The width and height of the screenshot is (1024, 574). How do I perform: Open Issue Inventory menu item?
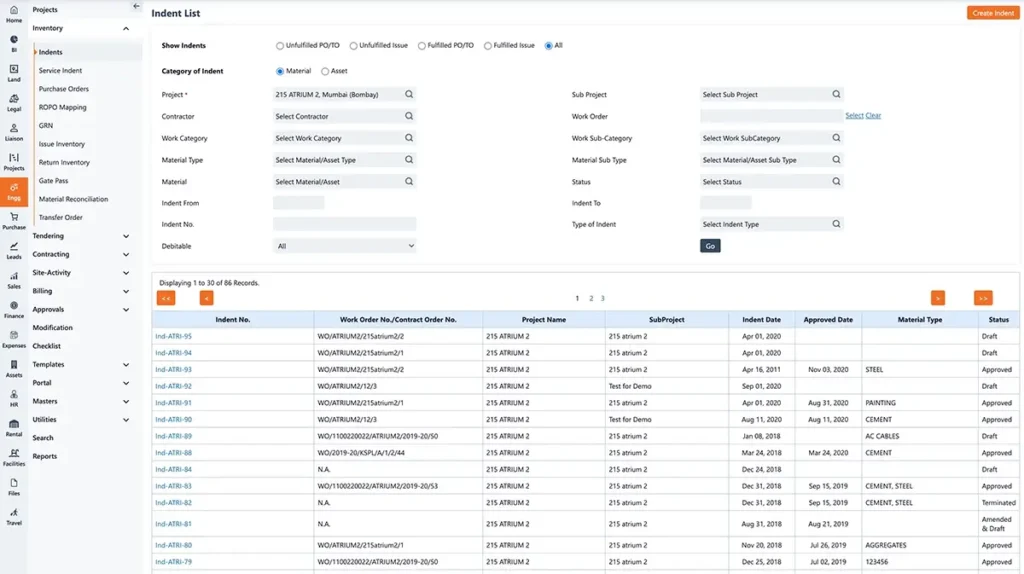click(61, 144)
